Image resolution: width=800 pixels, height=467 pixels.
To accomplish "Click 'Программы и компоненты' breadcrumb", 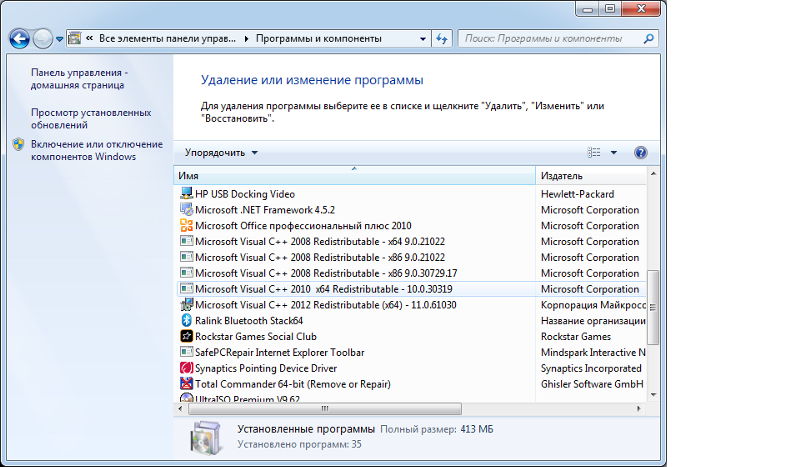I will pyautogui.click(x=318, y=38).
